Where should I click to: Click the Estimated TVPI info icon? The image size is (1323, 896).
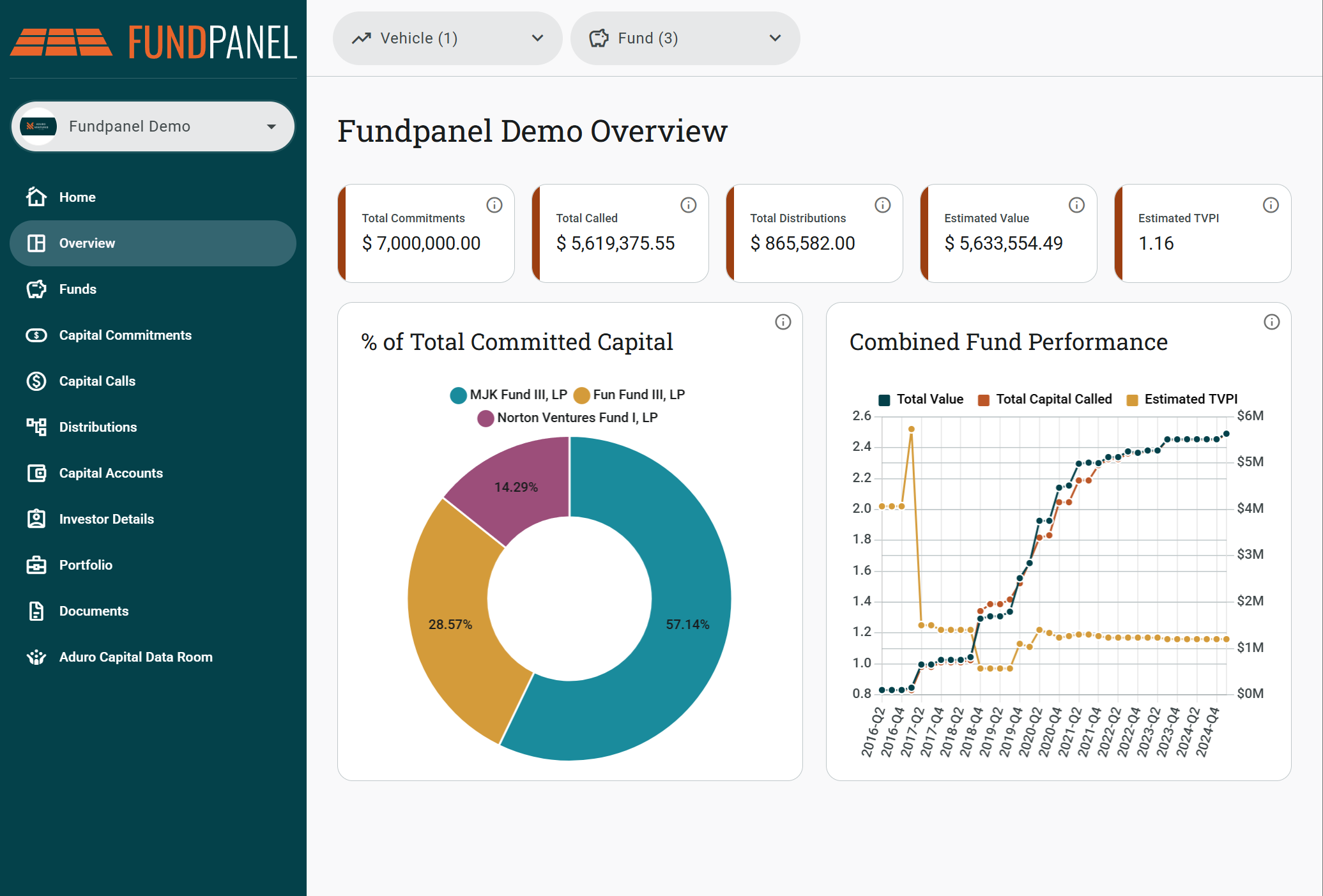[1271, 205]
